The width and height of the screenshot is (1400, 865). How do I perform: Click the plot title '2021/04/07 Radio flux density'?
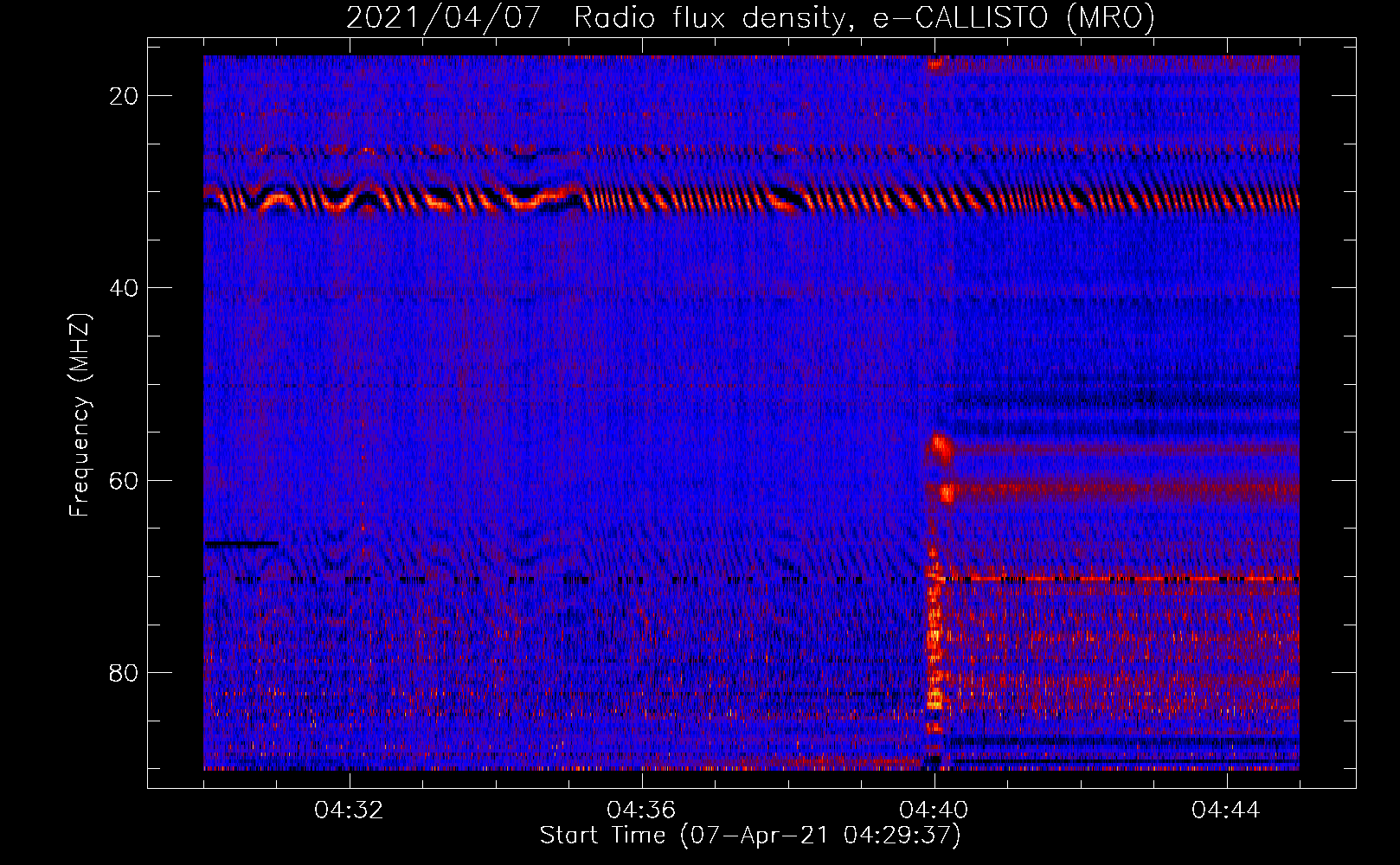click(750, 17)
